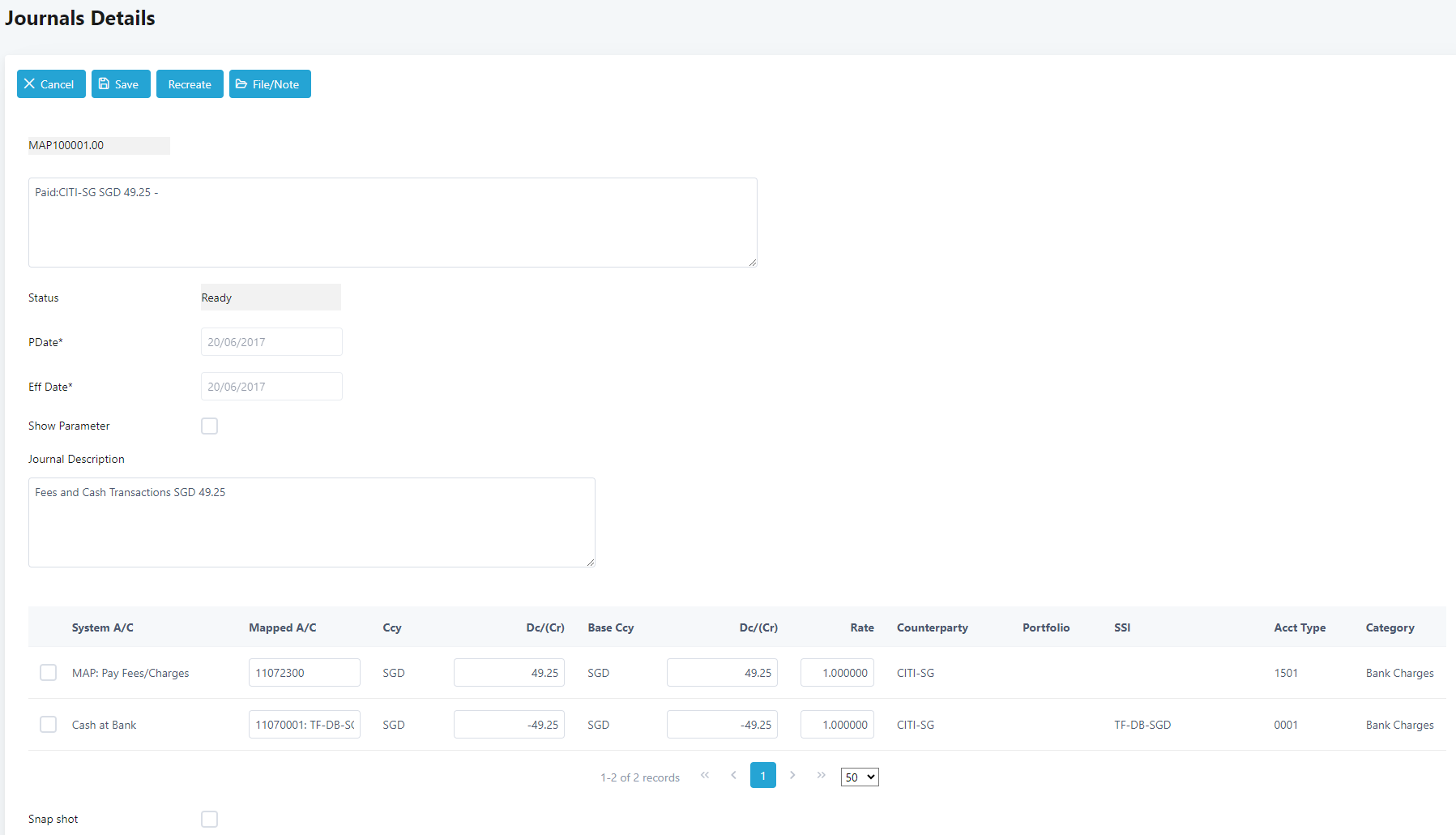Viewport: 1456px width, 835px height.
Task: Go to next records page
Action: point(792,776)
